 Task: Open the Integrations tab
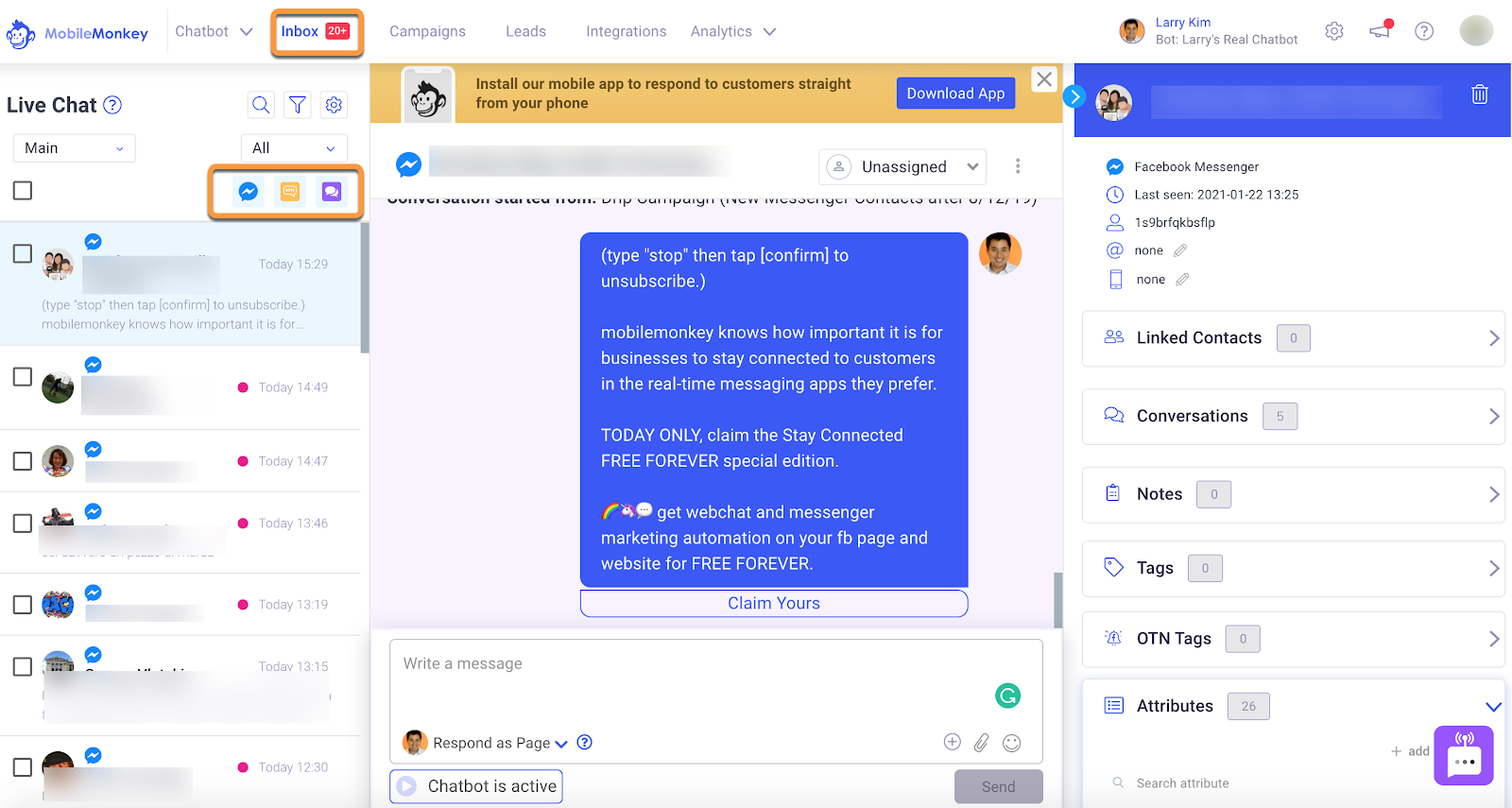pyautogui.click(x=626, y=31)
